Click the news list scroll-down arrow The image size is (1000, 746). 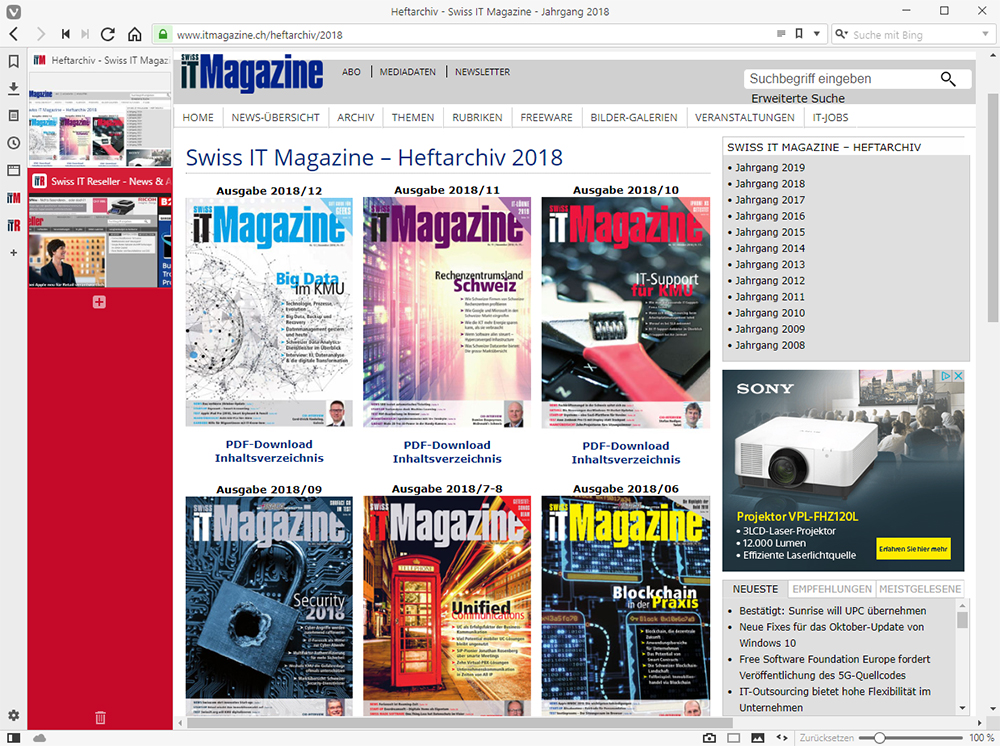coord(962,708)
